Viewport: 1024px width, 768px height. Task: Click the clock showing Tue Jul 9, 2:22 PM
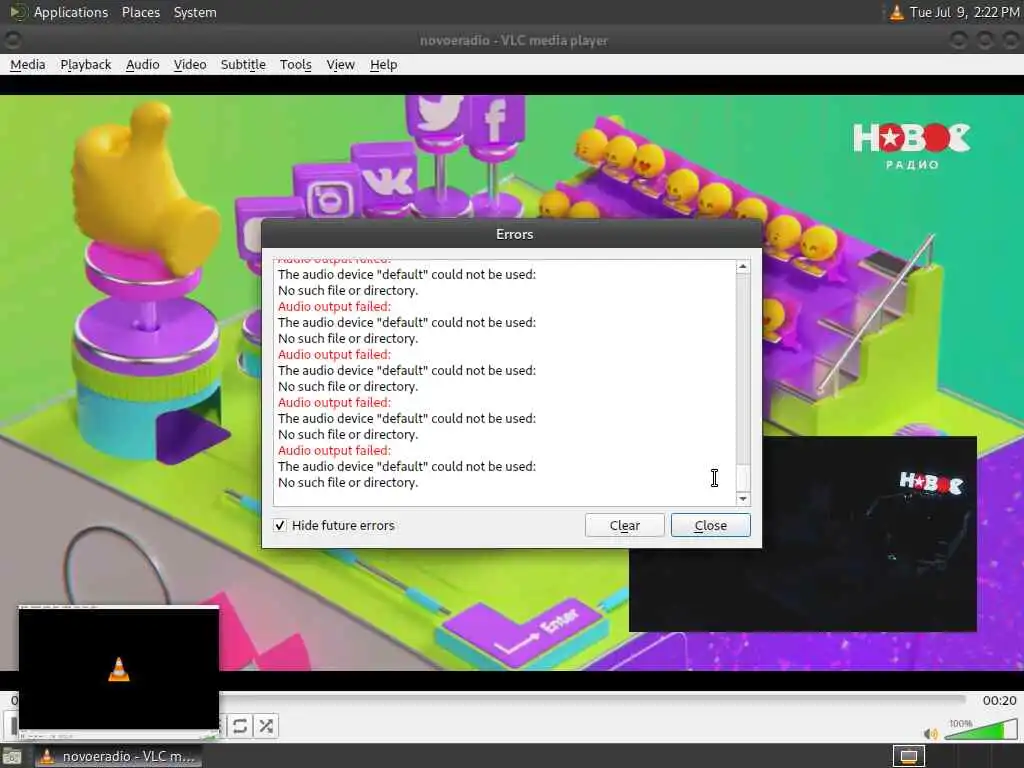pyautogui.click(x=964, y=12)
